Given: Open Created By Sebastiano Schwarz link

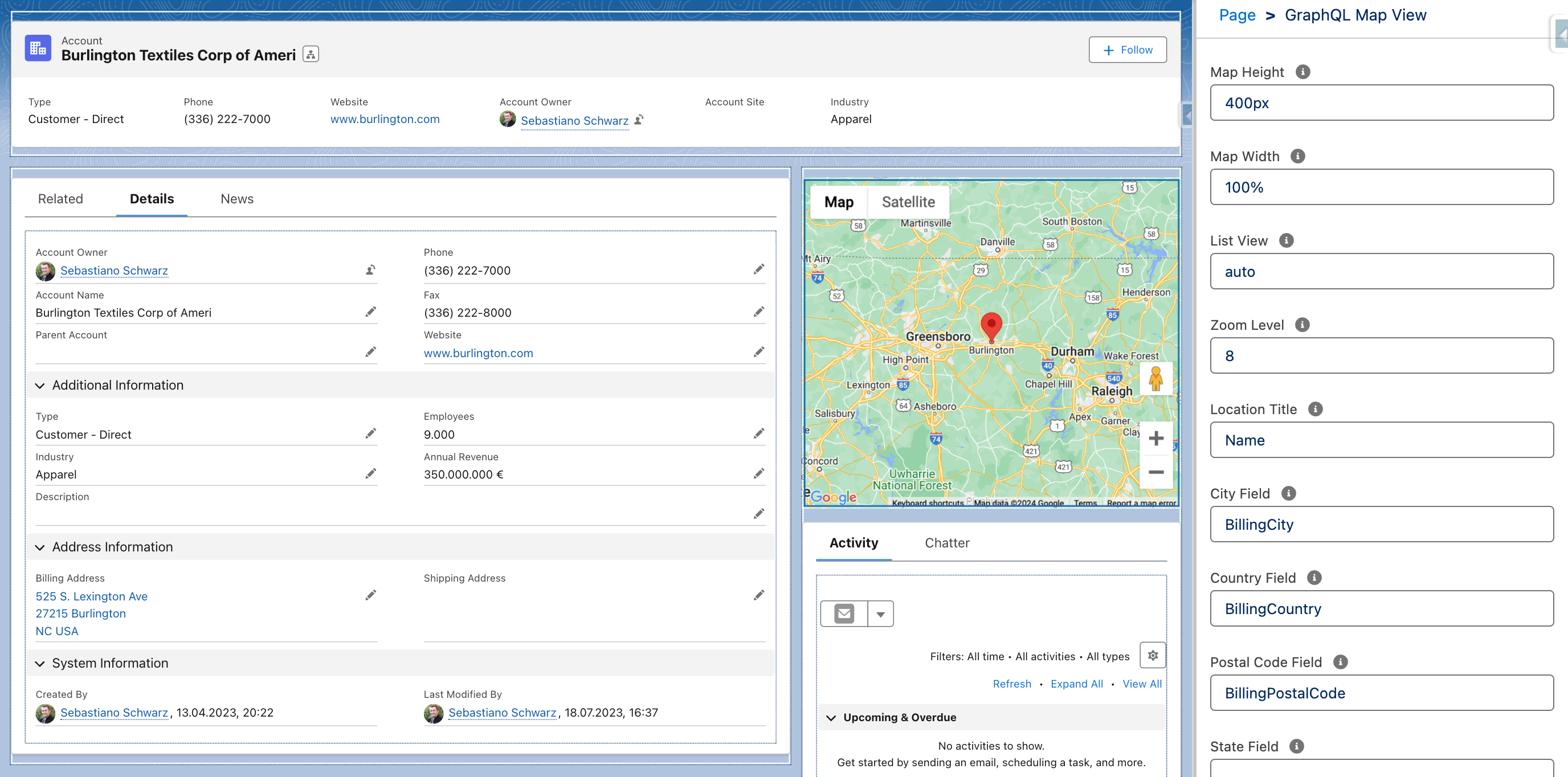Looking at the screenshot, I should (x=114, y=712).
